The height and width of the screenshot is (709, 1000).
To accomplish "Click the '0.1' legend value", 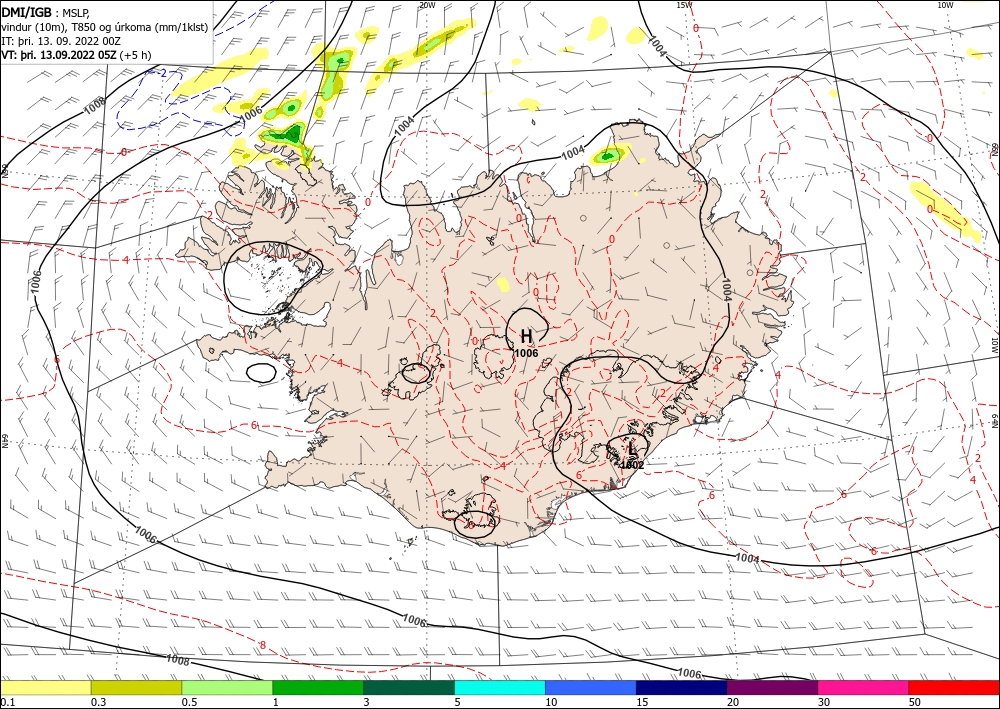I will [x=7, y=702].
